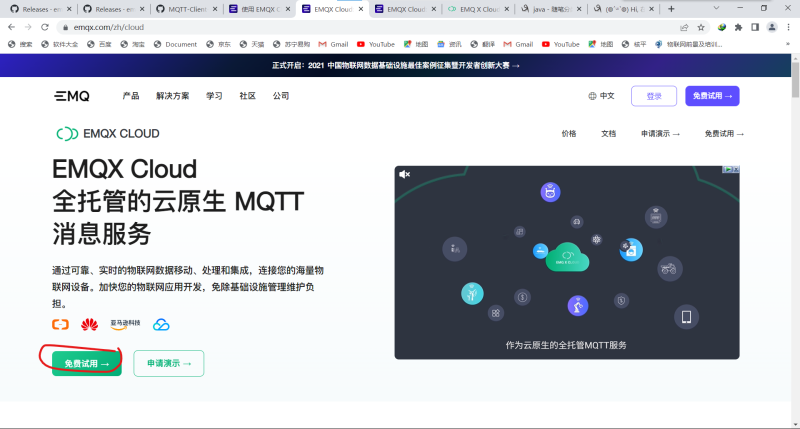
Task: Reload the page with refresh icon
Action: click(45, 27)
